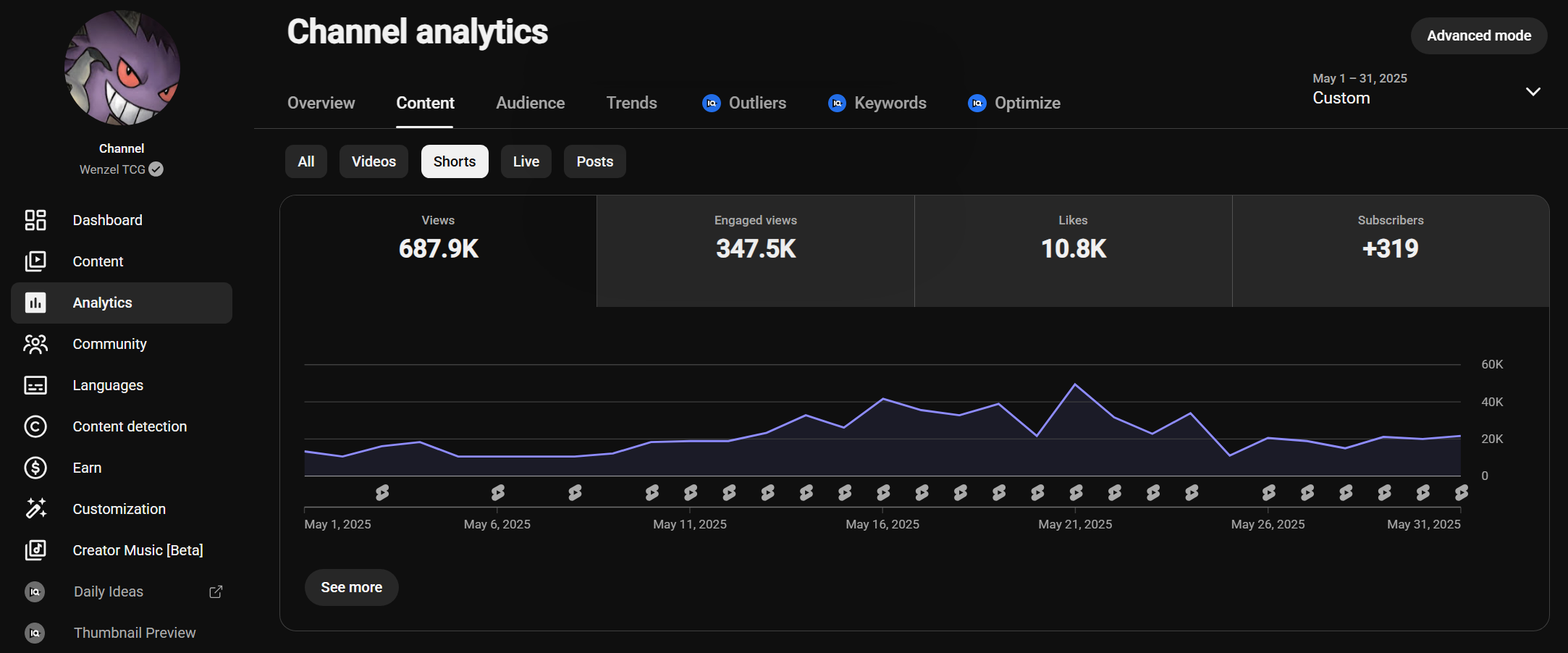This screenshot has height=653, width=1568.
Task: Open the Customization magic wand icon
Action: pos(35,509)
